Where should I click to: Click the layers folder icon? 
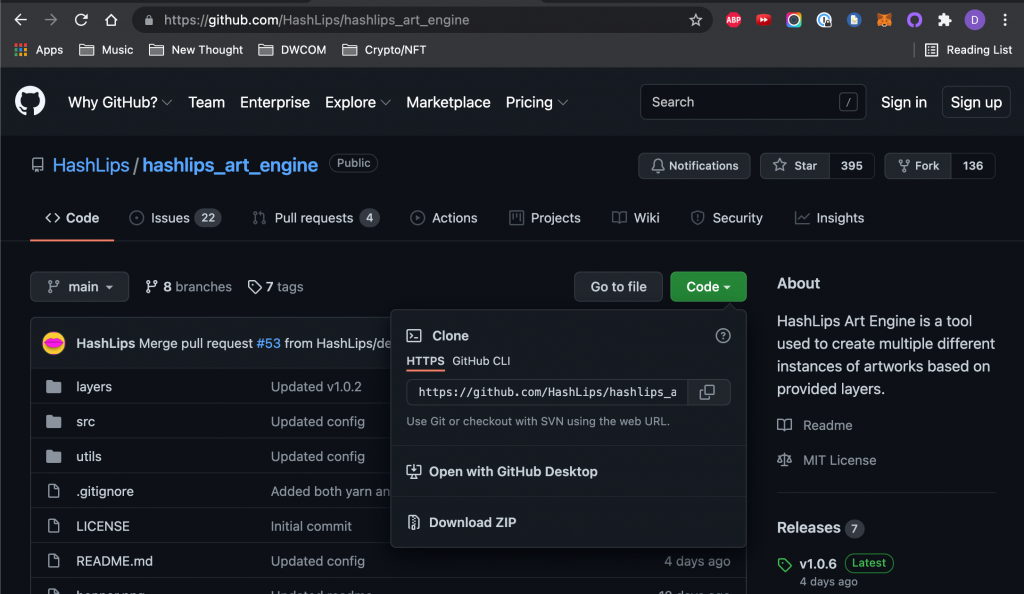(54, 387)
